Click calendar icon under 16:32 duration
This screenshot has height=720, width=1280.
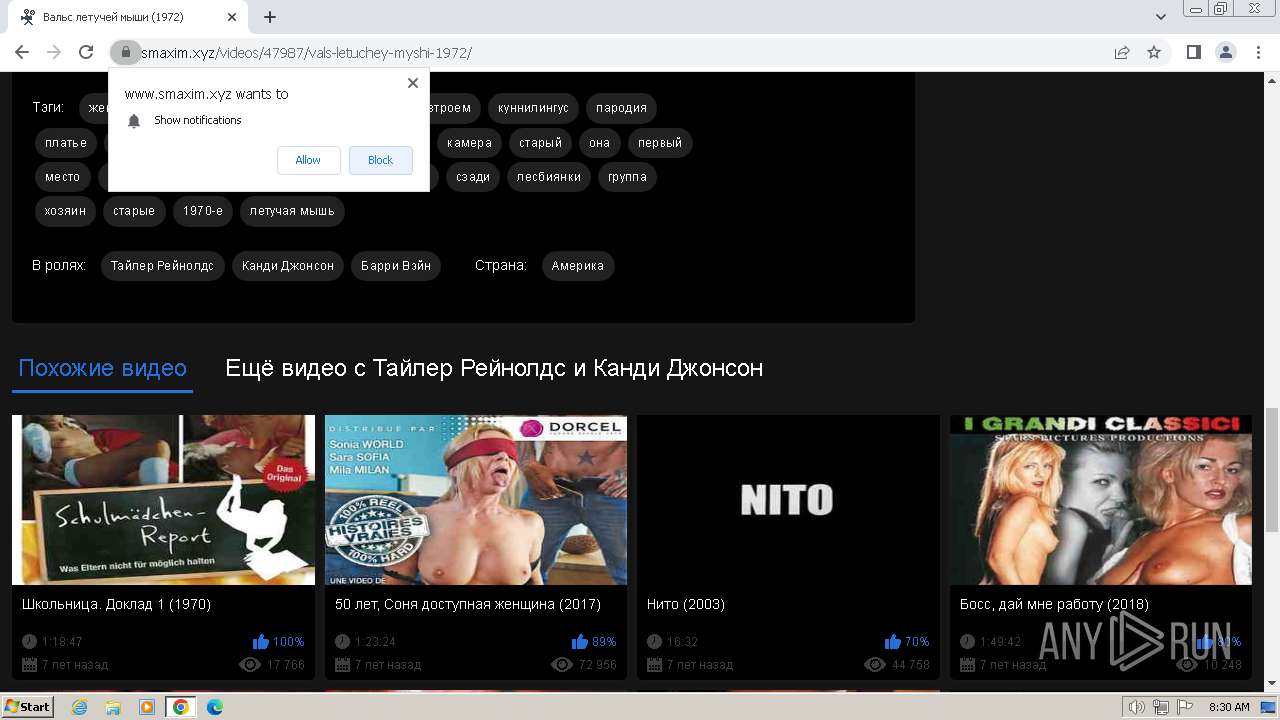(x=654, y=665)
